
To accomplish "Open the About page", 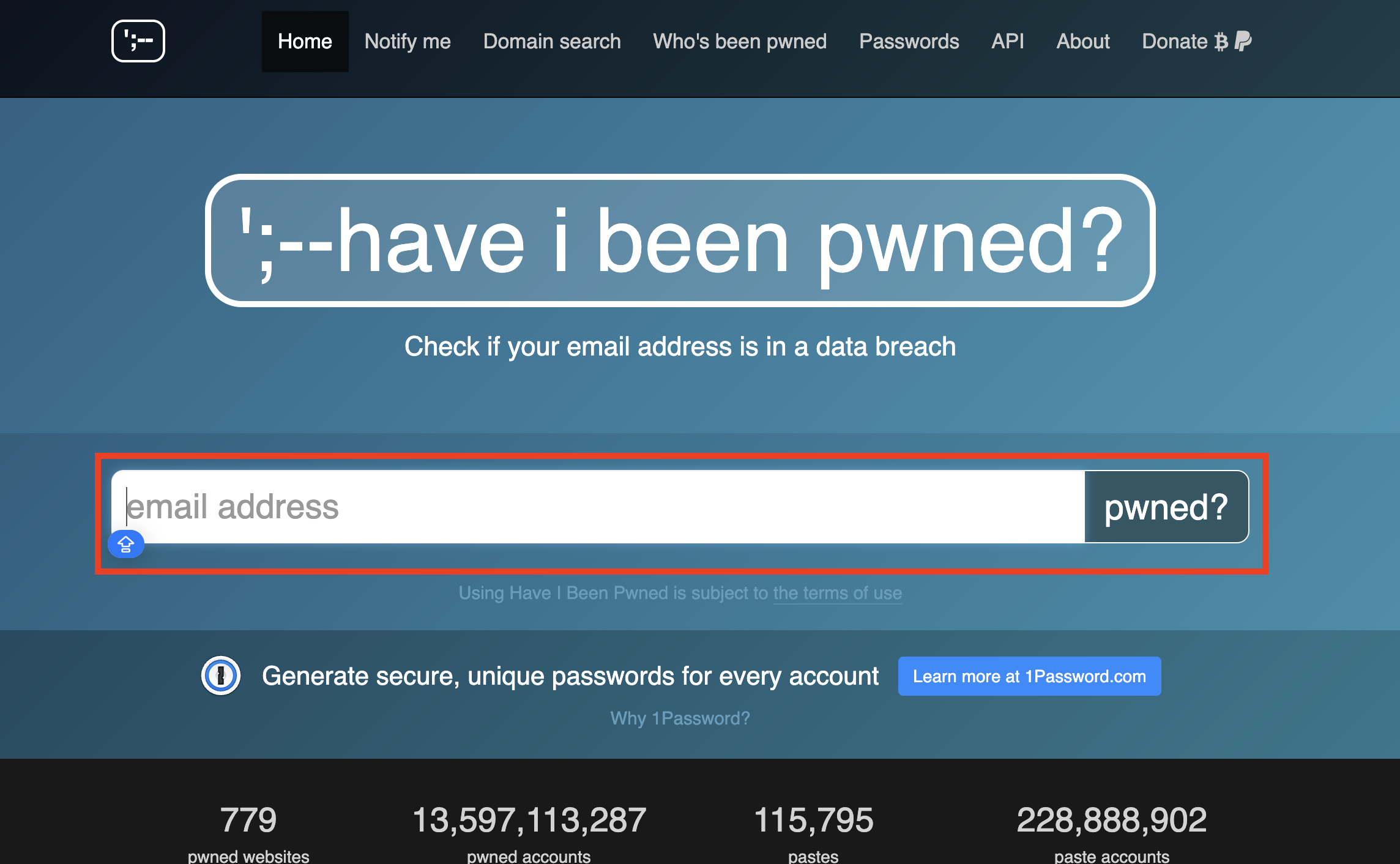I will [x=1082, y=41].
